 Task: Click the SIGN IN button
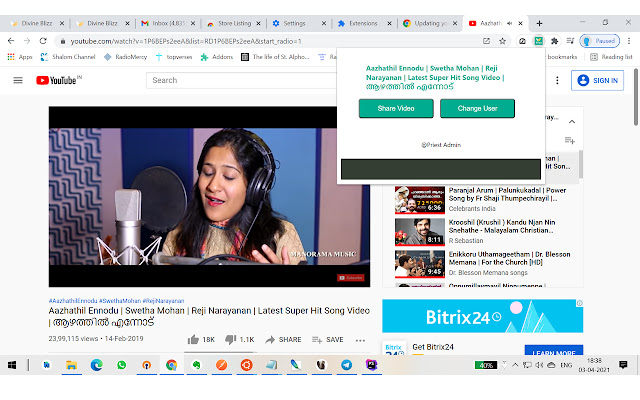click(598, 80)
